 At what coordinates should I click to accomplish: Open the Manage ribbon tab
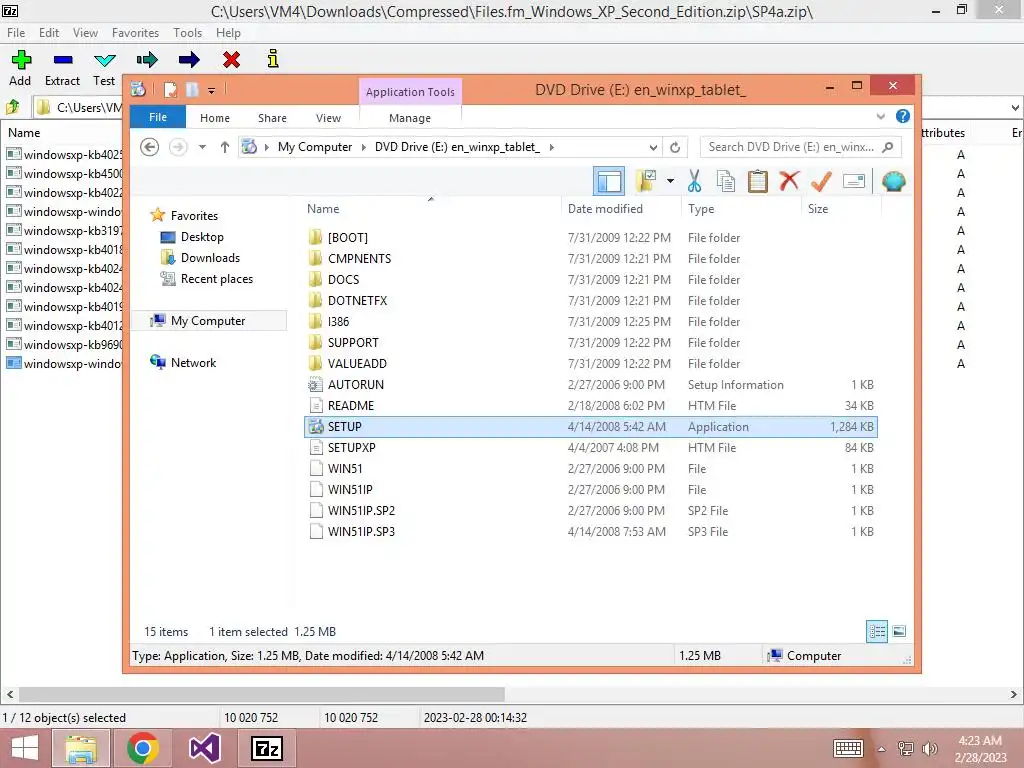point(410,118)
